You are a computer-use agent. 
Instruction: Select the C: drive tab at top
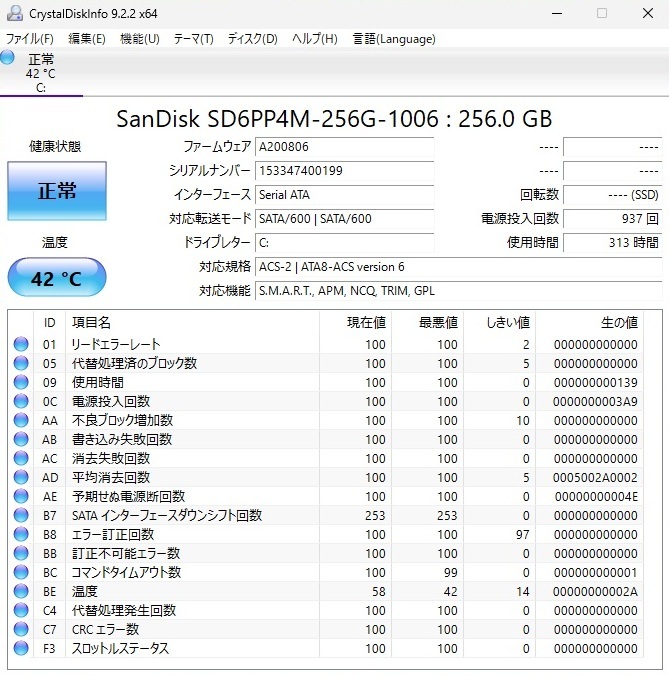point(41,72)
